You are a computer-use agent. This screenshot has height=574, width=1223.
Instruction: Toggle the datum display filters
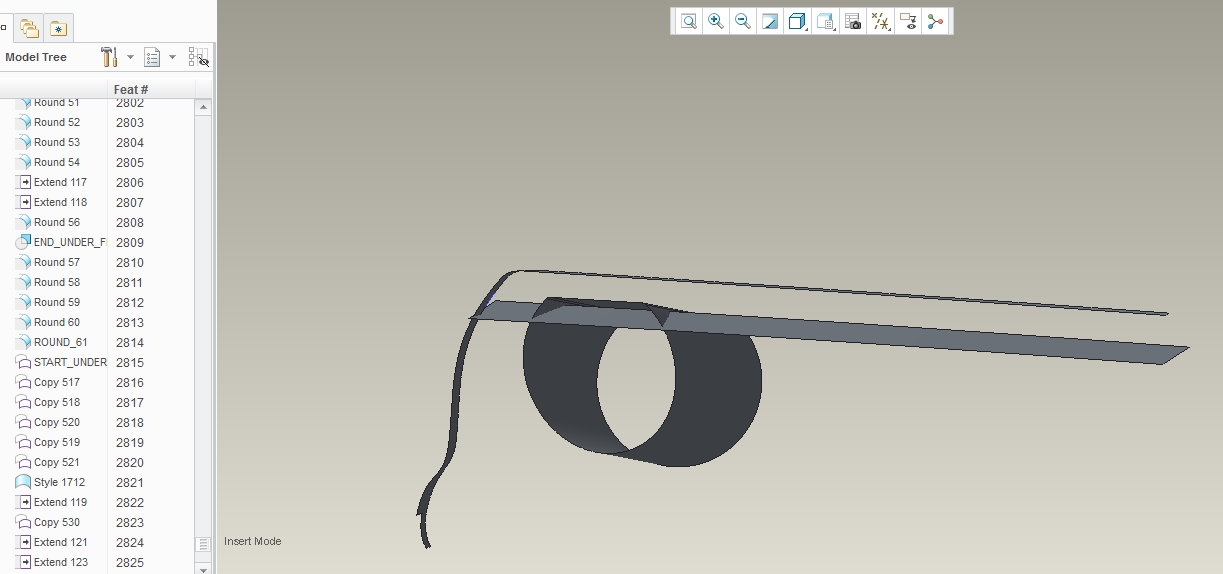click(881, 21)
